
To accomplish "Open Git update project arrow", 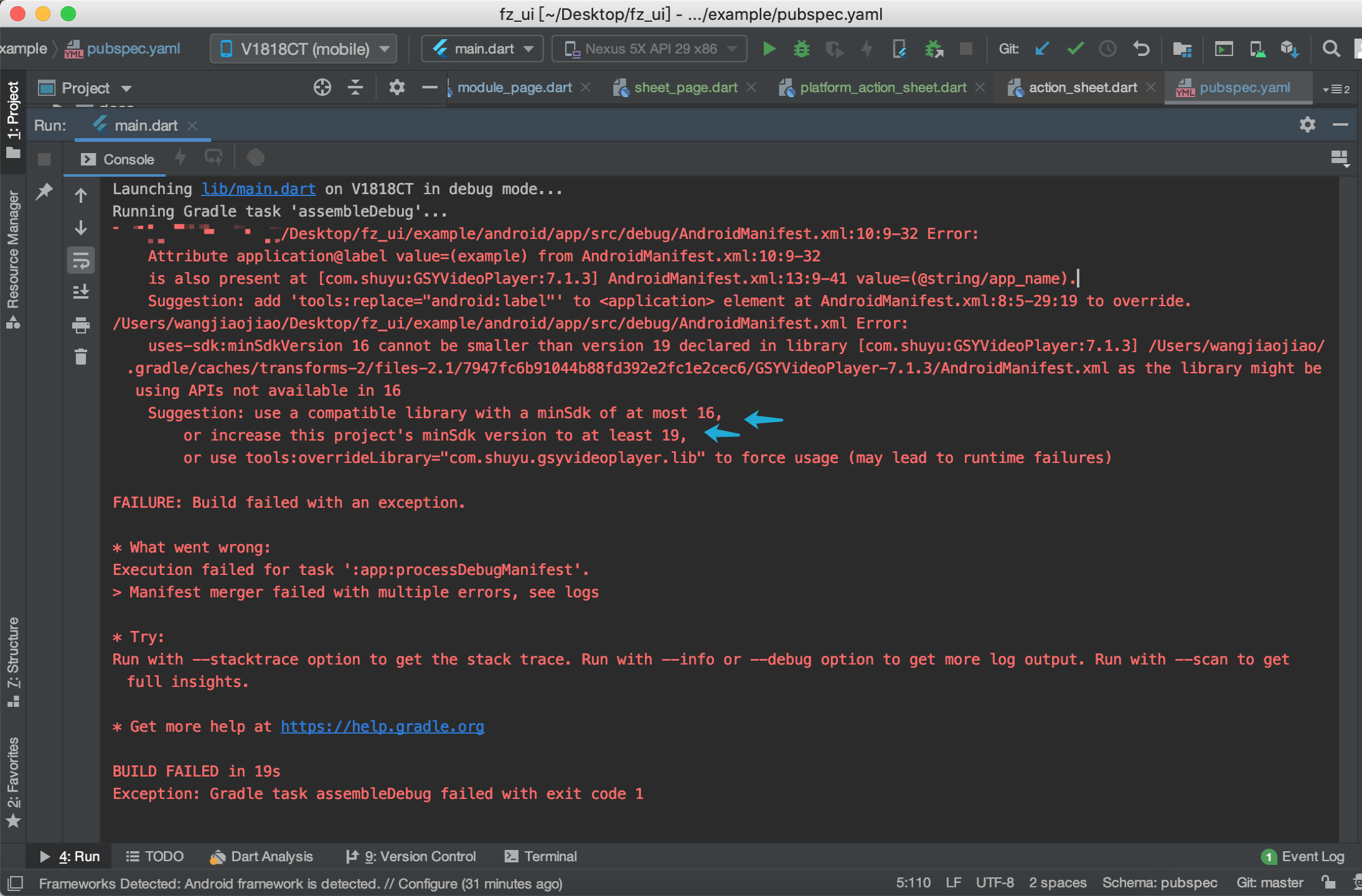I will point(1042,49).
